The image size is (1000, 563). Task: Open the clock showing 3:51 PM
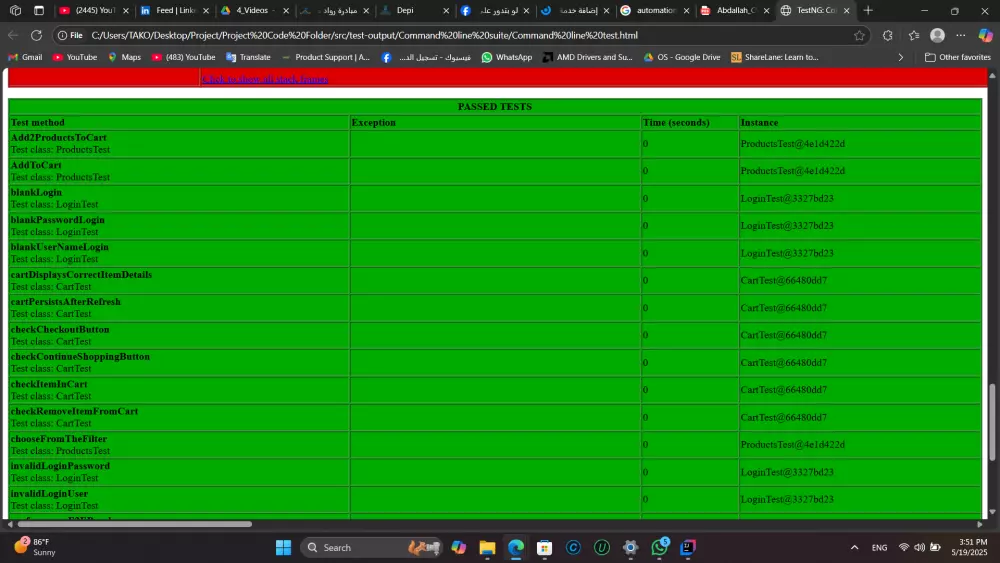pyautogui.click(x=970, y=547)
